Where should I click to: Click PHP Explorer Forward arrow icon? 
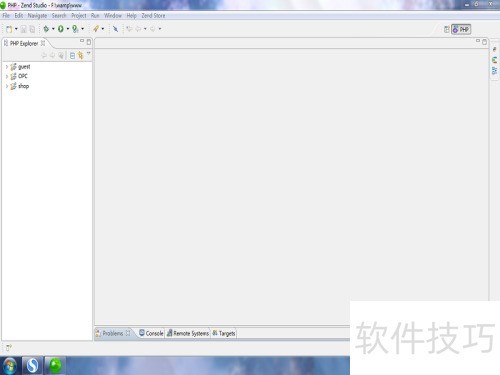point(52,55)
